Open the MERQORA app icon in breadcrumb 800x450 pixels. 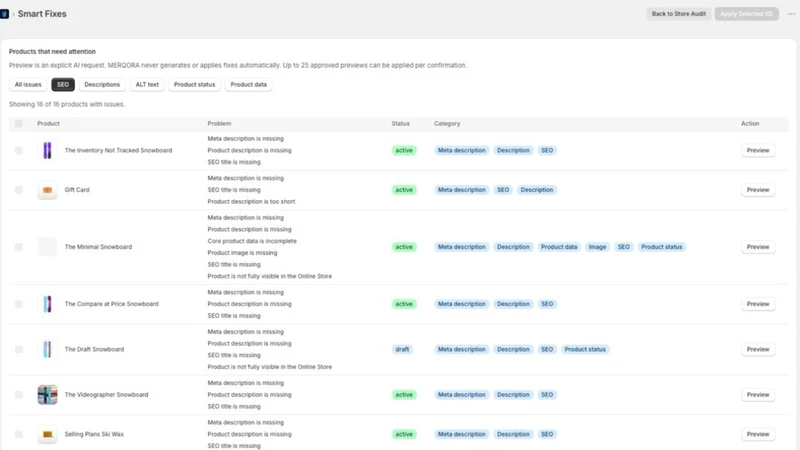click(x=4, y=14)
